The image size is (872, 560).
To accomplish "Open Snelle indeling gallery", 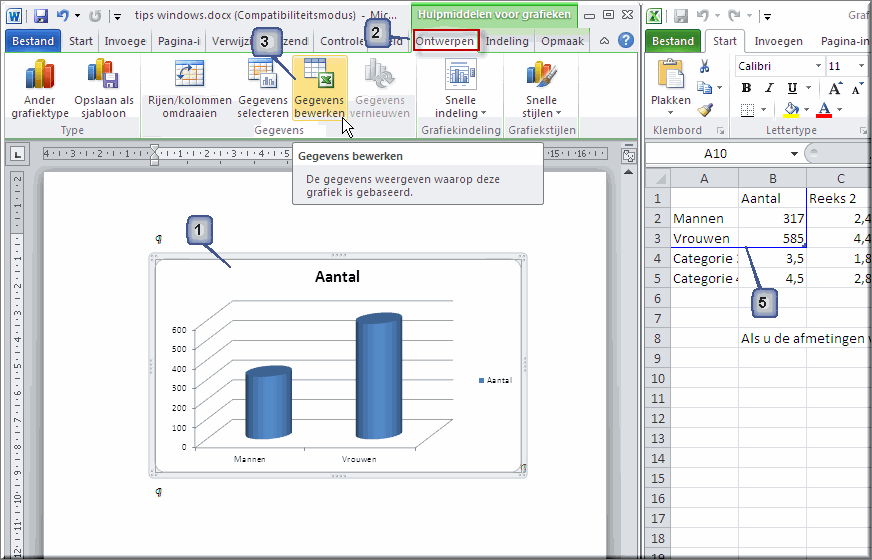I will [460, 88].
